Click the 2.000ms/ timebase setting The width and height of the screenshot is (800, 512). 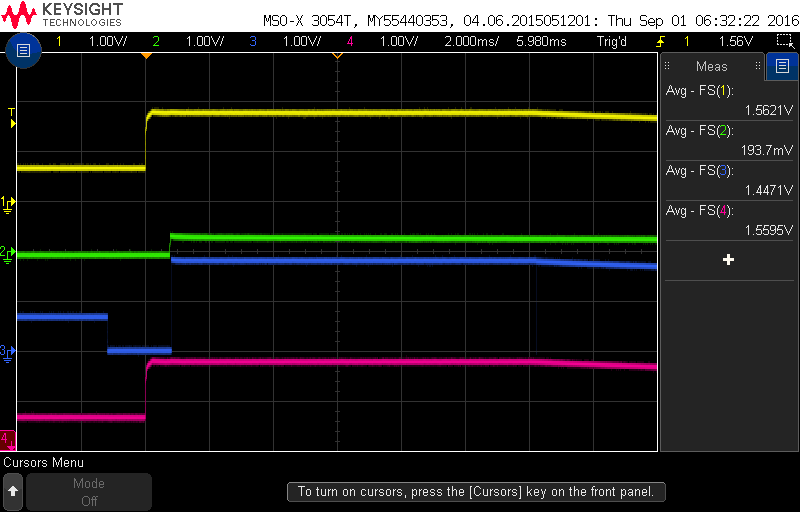click(x=471, y=41)
